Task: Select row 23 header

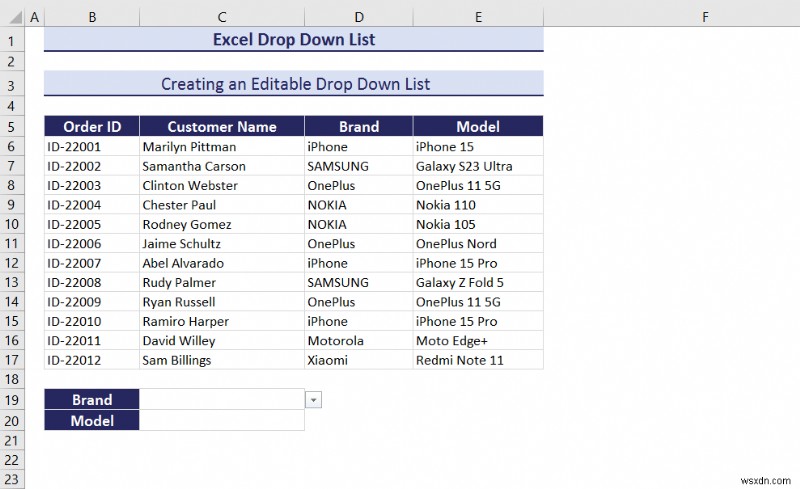Action: pyautogui.click(x=12, y=479)
